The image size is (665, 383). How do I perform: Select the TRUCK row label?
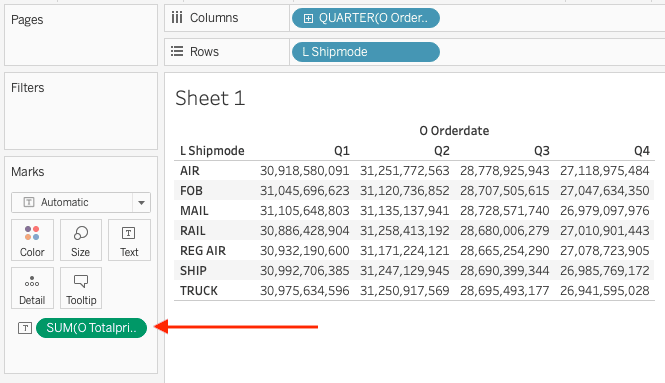pyautogui.click(x=199, y=291)
